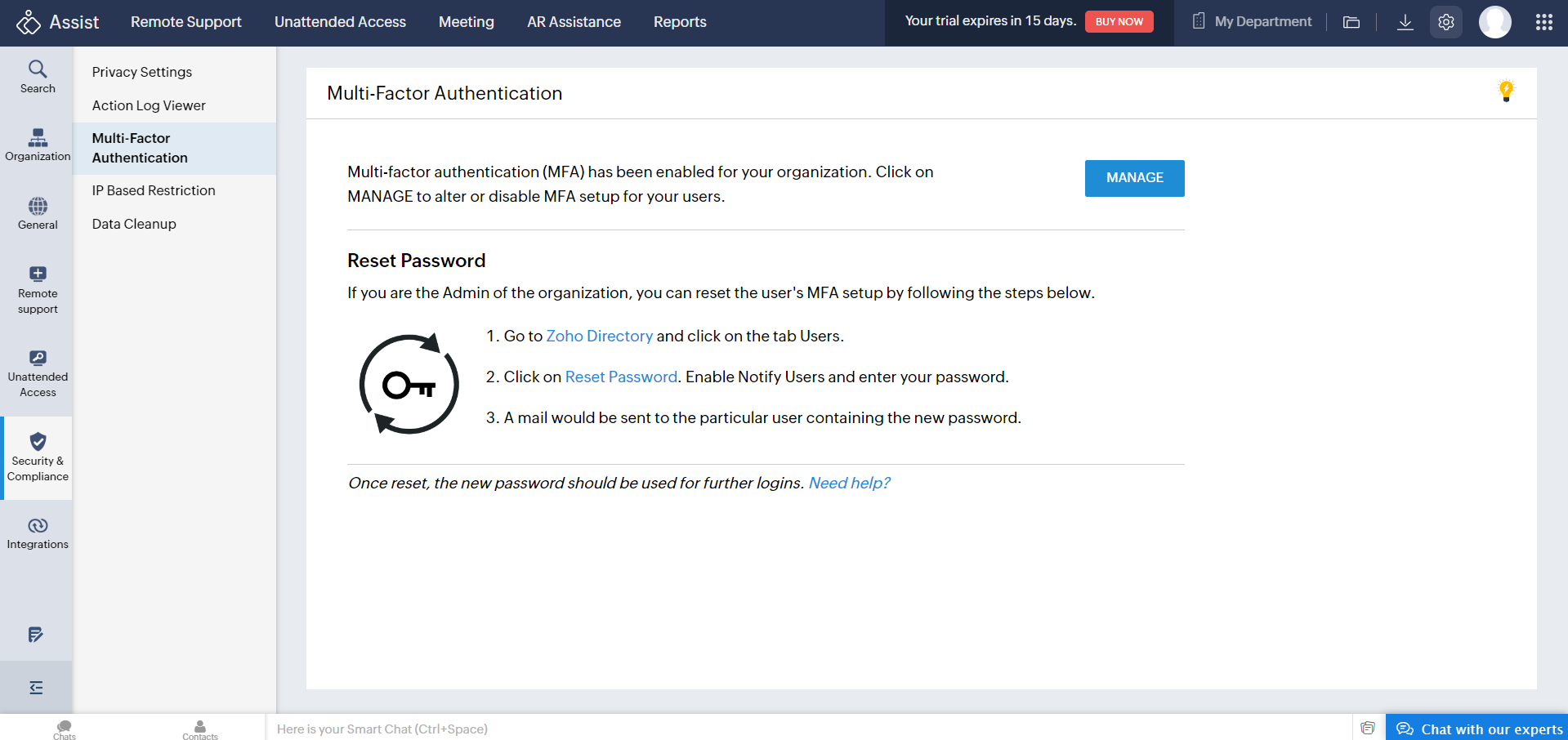Click the MANAGE button

(1134, 178)
